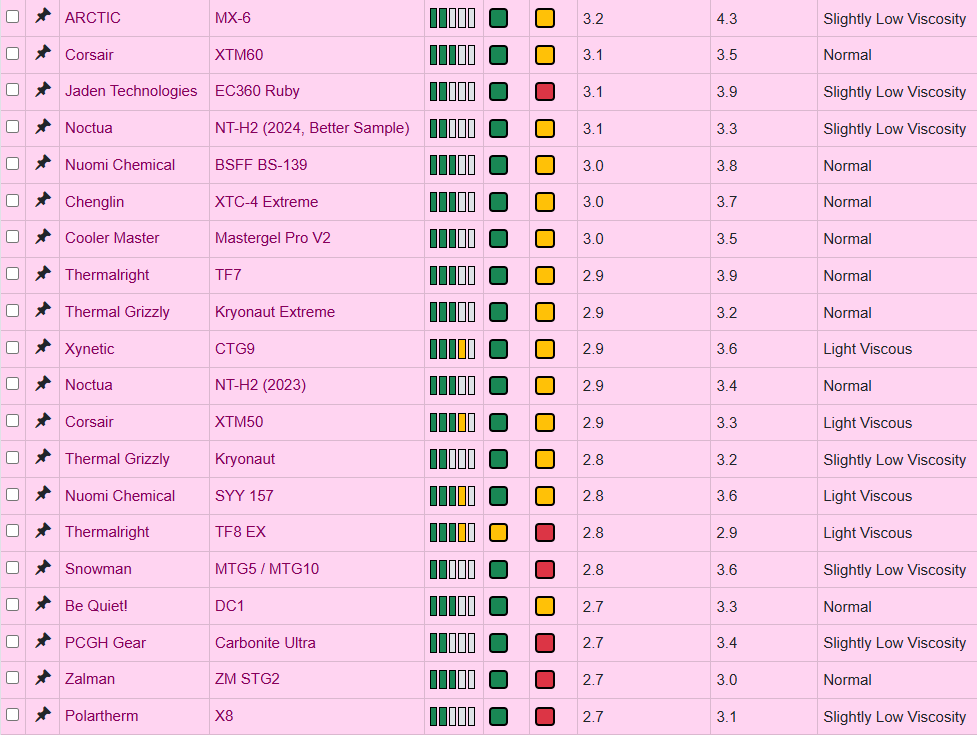Tick the Snowman MTG5 / MTG10 checkbox
Screen dimensions: 977x736
[12, 568]
